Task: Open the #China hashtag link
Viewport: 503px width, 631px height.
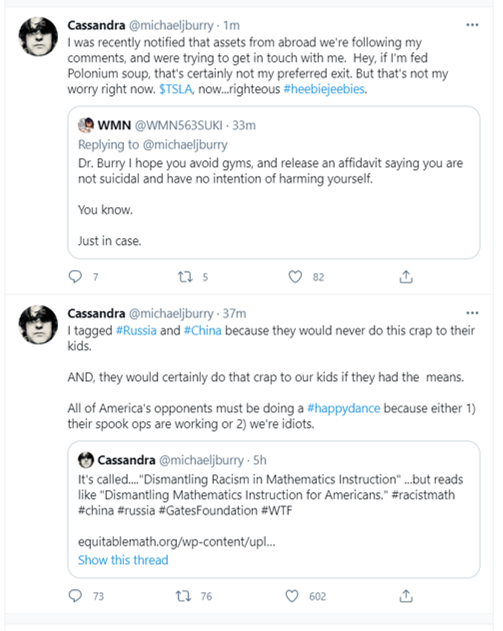Action: click(202, 330)
